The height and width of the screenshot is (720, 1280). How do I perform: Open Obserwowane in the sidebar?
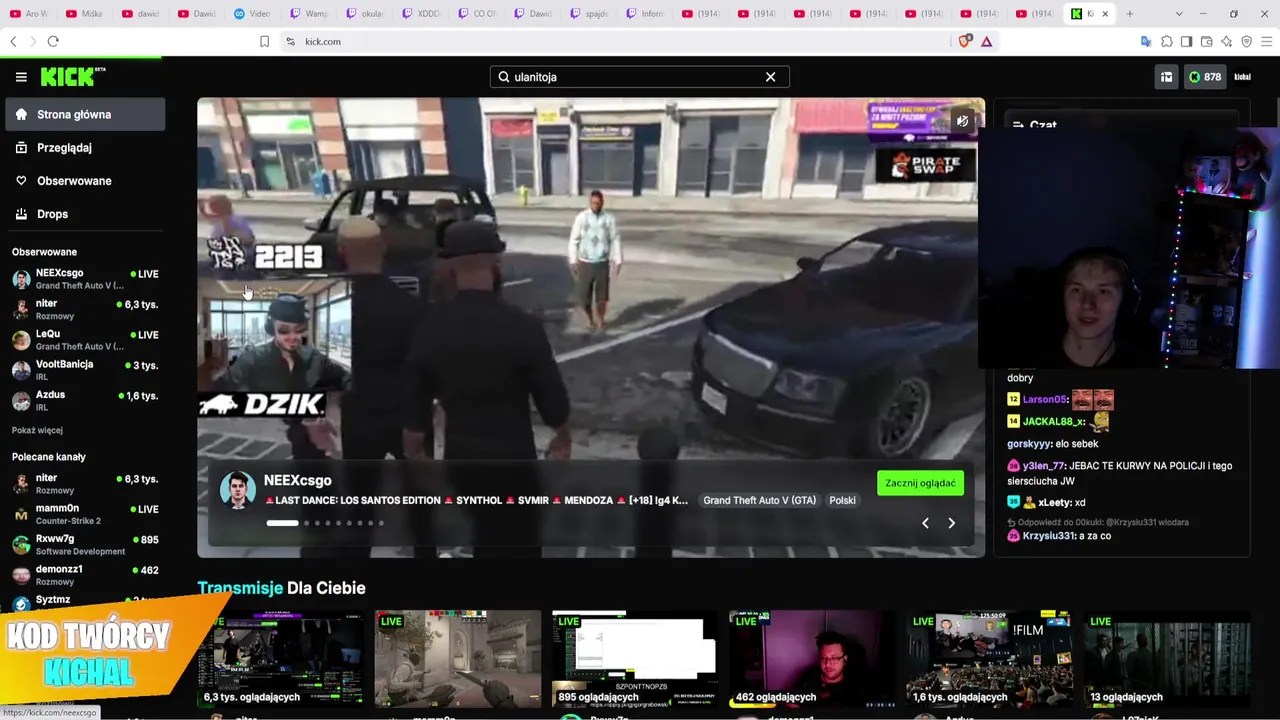tap(85, 181)
